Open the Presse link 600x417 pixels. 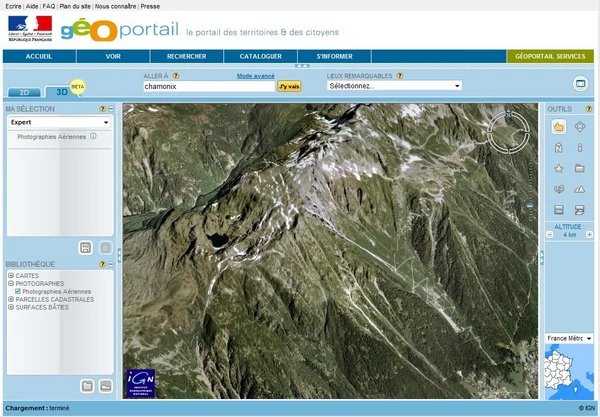tap(150, 6)
